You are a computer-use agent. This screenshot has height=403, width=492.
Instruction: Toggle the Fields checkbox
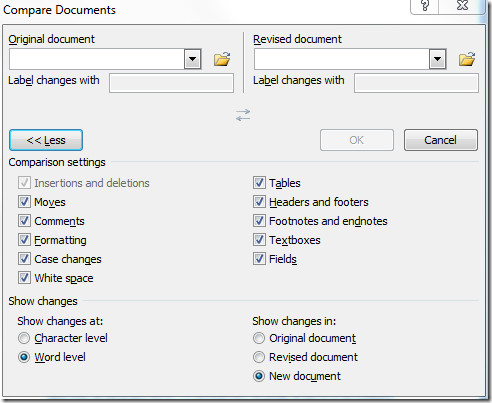259,259
